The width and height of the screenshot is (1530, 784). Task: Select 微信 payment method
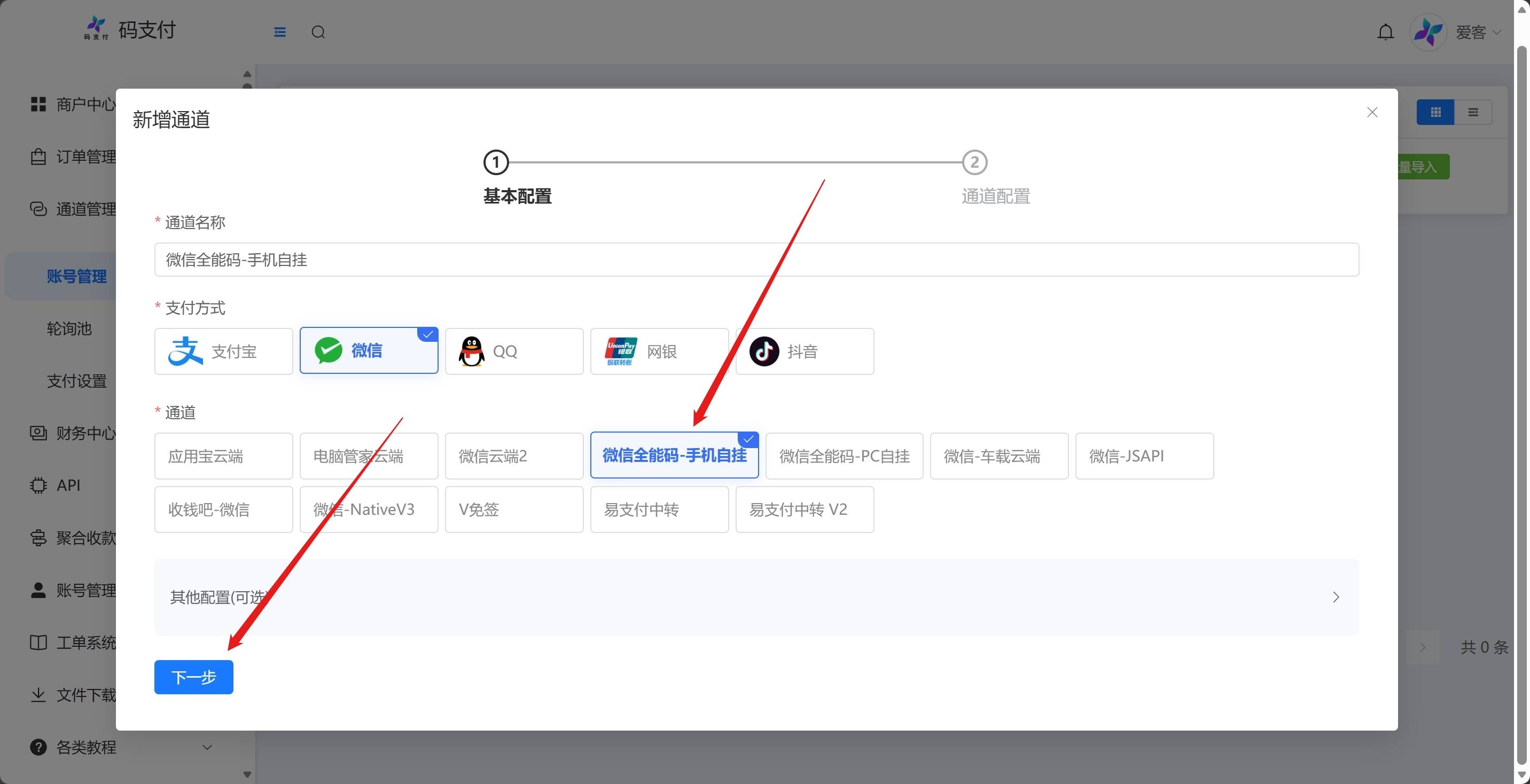pyautogui.click(x=369, y=350)
